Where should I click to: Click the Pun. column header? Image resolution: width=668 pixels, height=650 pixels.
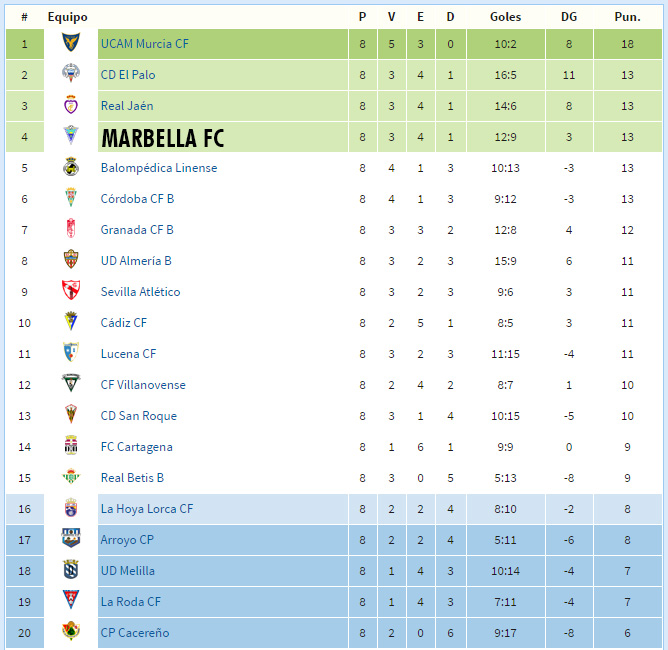tap(627, 17)
